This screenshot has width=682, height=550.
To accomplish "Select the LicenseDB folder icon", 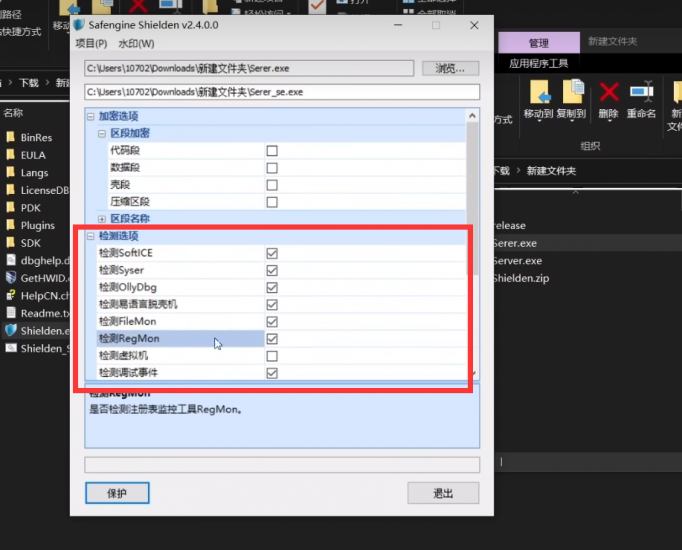I will [x=11, y=190].
